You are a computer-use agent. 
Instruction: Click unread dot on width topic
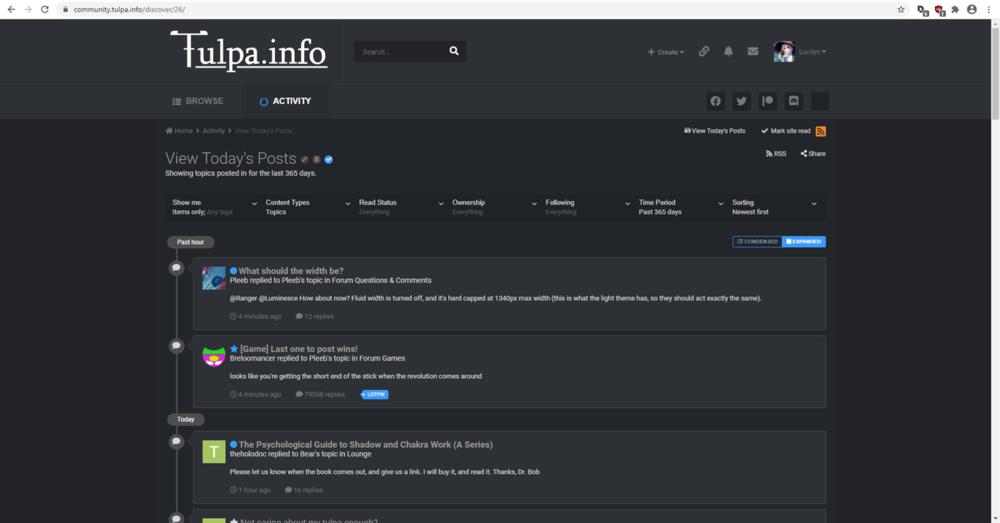[233, 270]
